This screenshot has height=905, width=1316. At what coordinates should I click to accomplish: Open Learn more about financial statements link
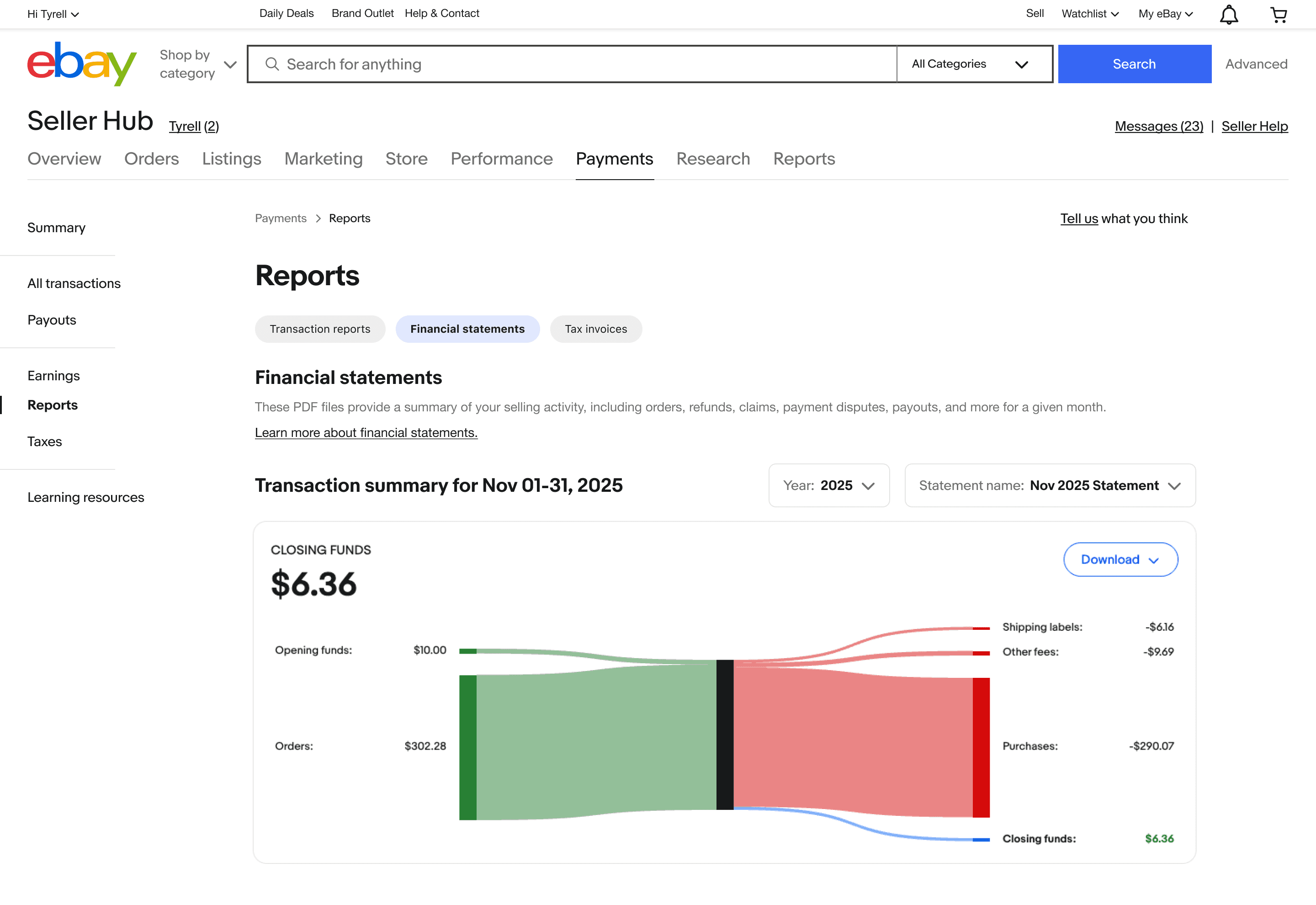366,433
